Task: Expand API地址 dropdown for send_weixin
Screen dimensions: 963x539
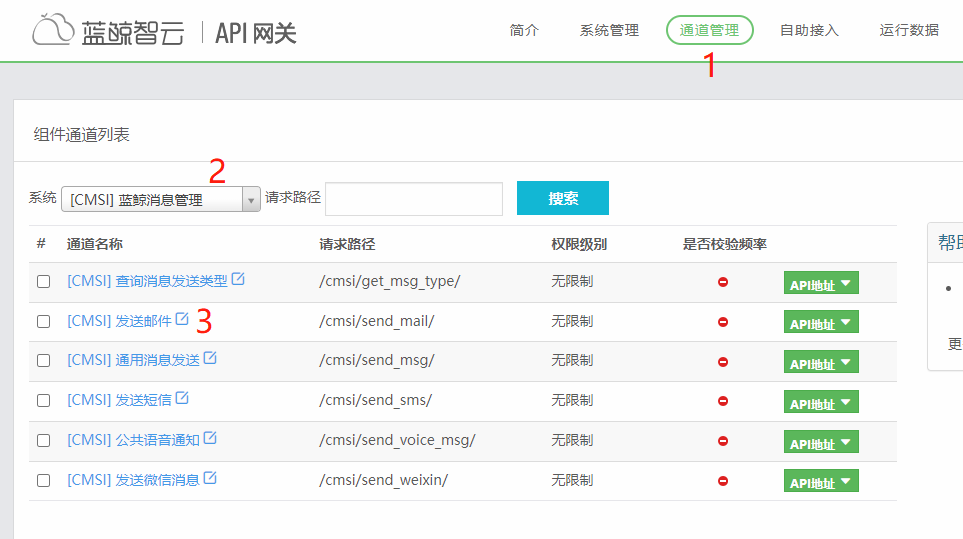Action: (x=821, y=481)
